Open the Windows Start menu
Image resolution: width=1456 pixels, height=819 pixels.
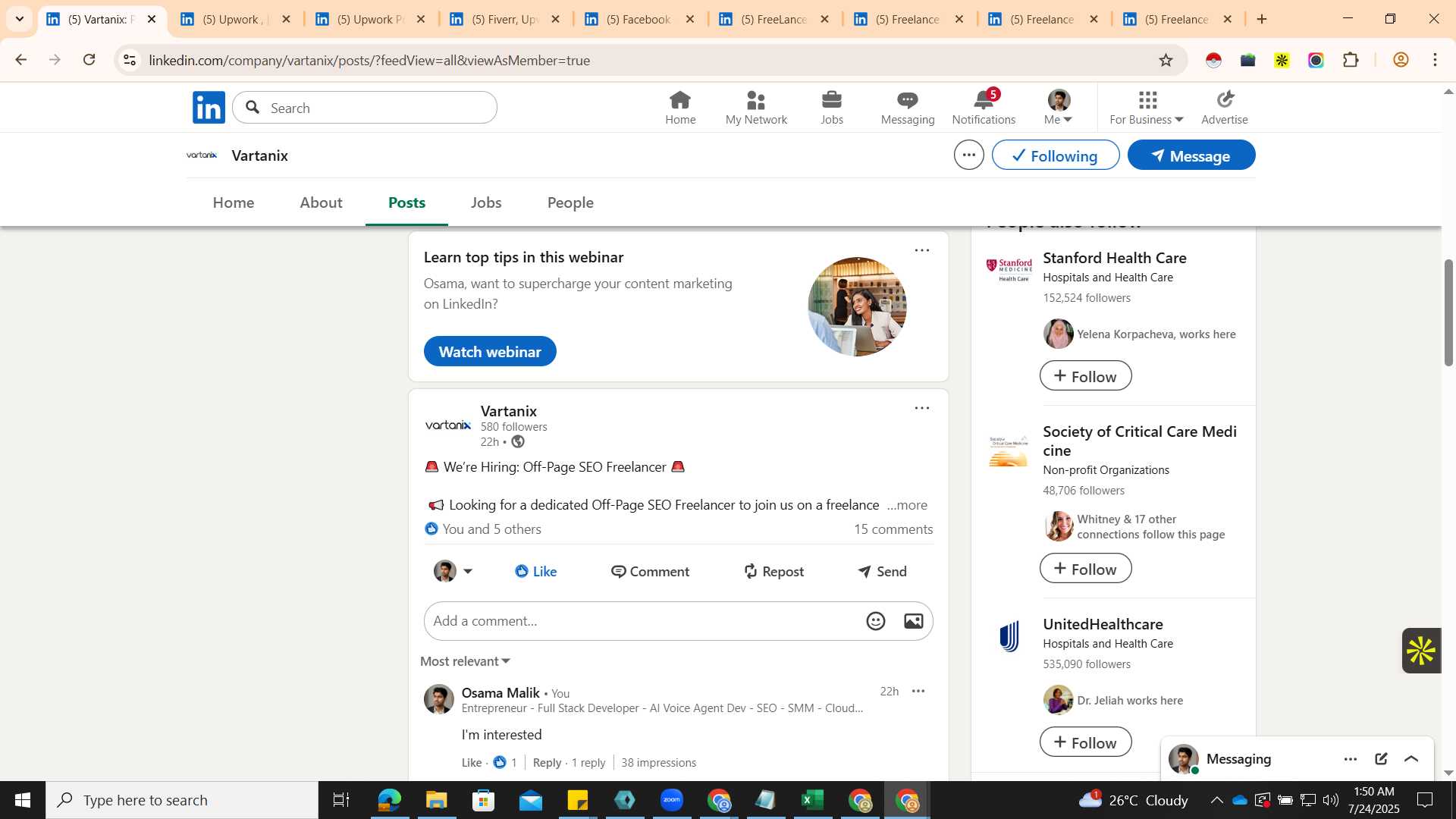coord(22,800)
